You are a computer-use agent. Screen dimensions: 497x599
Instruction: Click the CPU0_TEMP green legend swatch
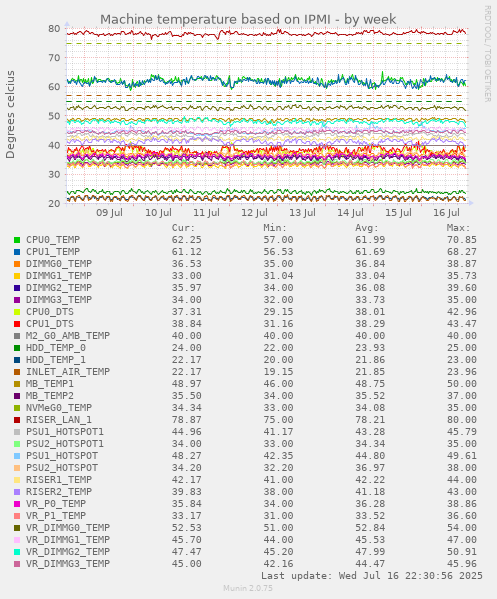point(17,240)
